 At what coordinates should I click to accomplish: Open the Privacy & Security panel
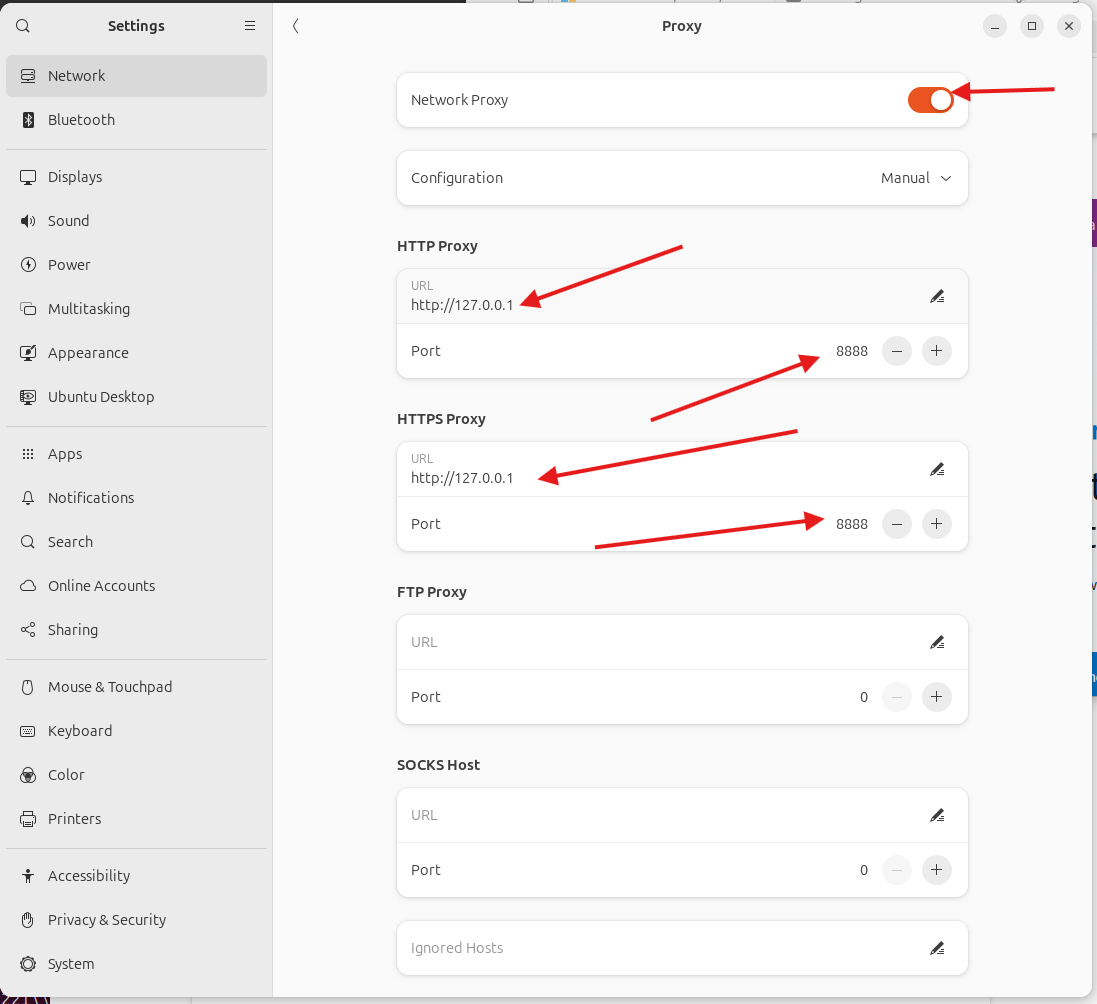(107, 920)
